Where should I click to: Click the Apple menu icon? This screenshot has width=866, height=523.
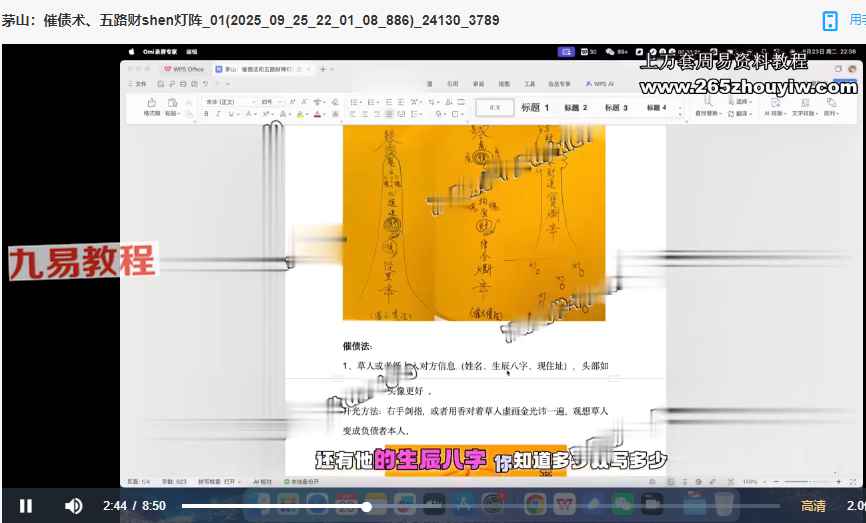(131, 51)
